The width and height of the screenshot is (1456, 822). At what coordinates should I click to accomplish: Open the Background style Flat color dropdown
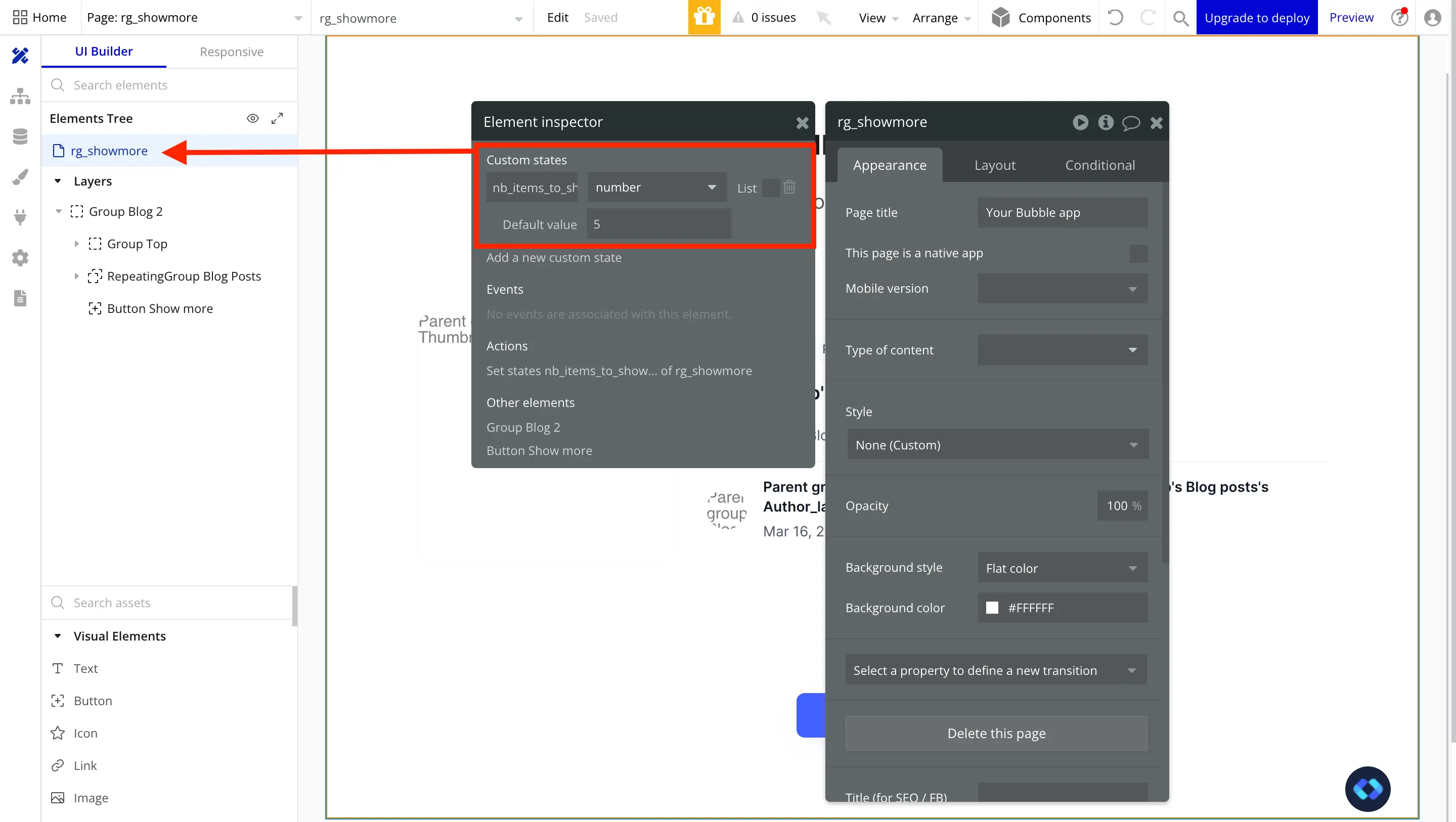tap(1062, 567)
